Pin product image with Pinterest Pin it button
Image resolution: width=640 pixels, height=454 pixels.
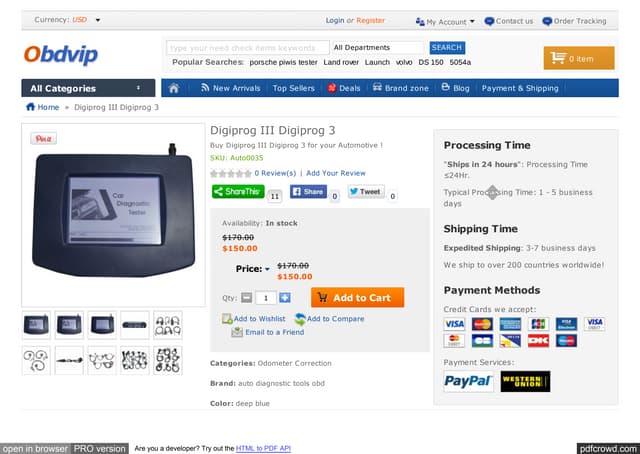pos(43,139)
